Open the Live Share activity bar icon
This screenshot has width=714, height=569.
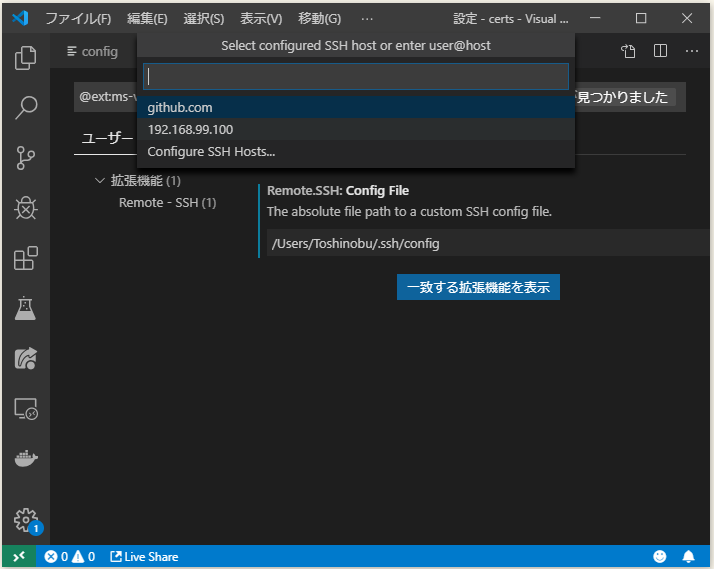click(26, 358)
